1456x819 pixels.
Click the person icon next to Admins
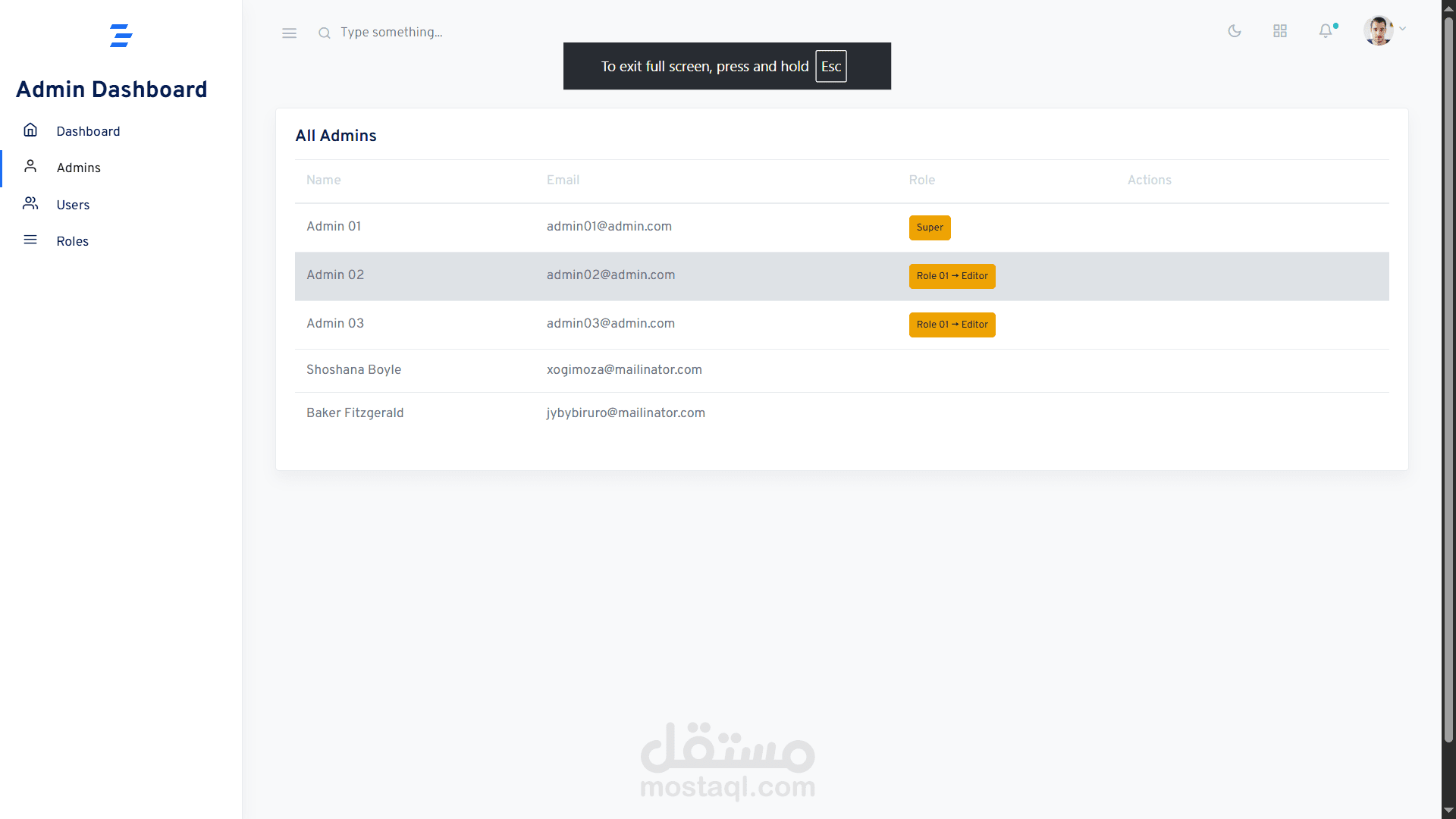pos(30,166)
